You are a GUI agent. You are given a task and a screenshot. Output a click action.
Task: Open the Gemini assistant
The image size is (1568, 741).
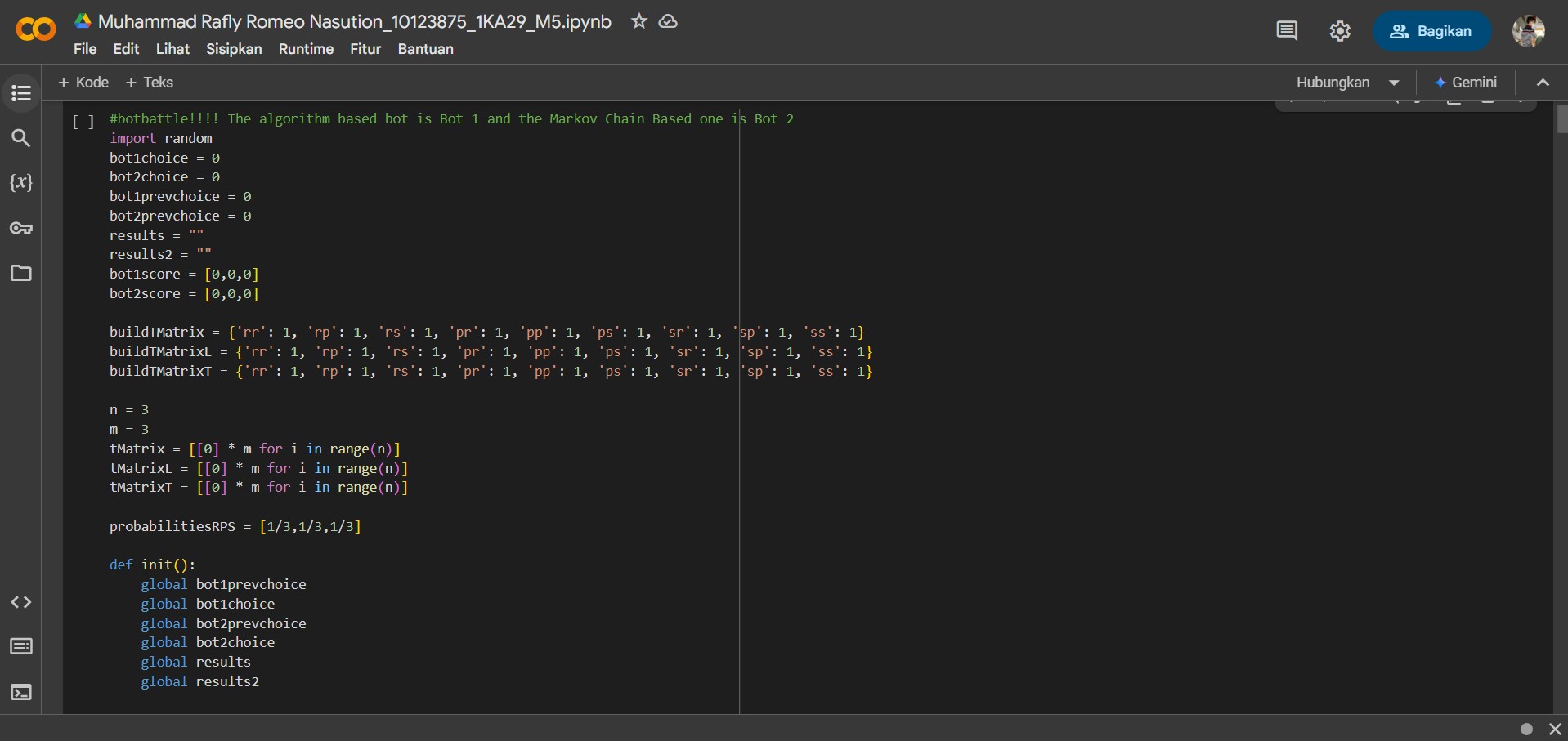tap(1466, 83)
